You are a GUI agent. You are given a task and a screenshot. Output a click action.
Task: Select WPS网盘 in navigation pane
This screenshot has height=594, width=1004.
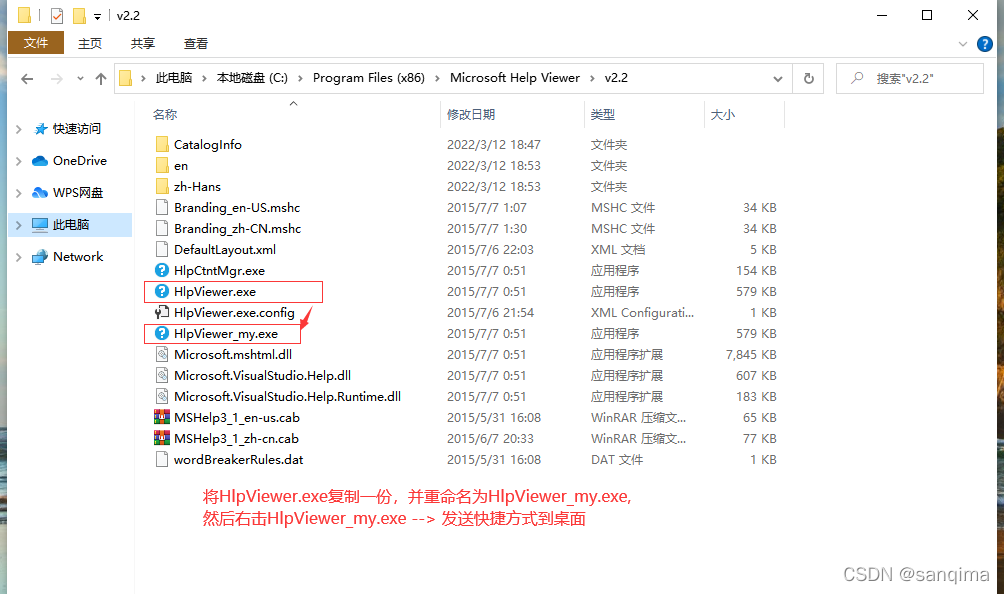(78, 193)
